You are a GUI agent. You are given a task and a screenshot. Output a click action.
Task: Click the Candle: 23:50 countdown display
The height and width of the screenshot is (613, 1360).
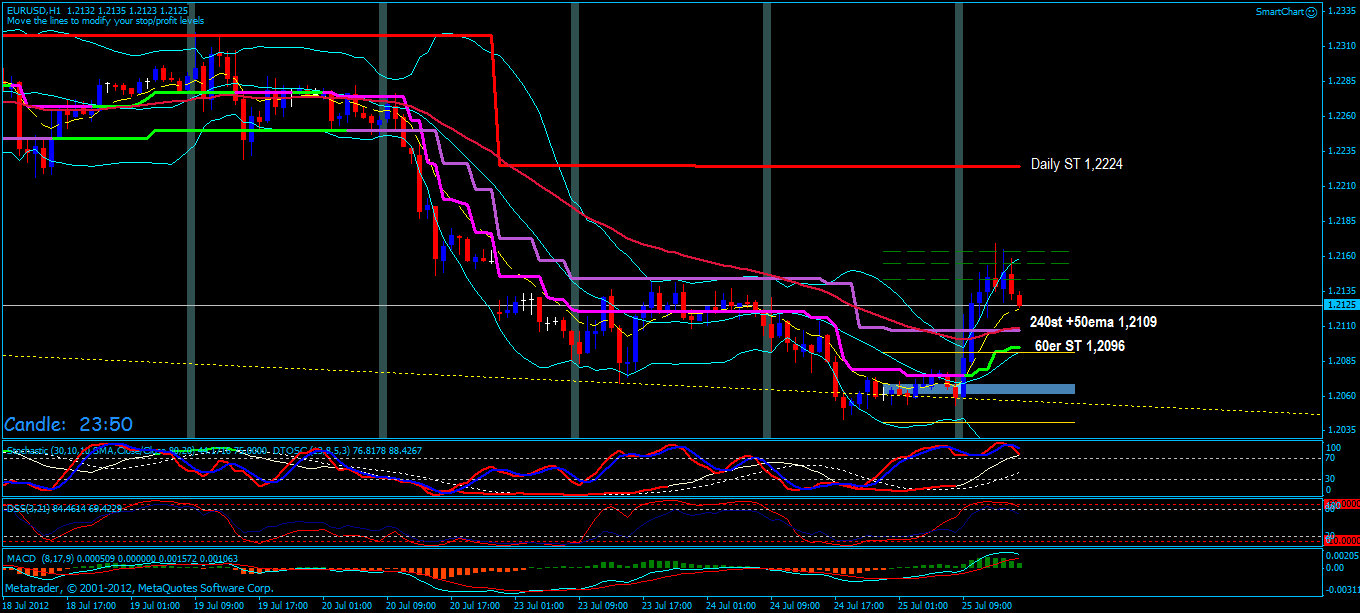pyautogui.click(x=68, y=423)
